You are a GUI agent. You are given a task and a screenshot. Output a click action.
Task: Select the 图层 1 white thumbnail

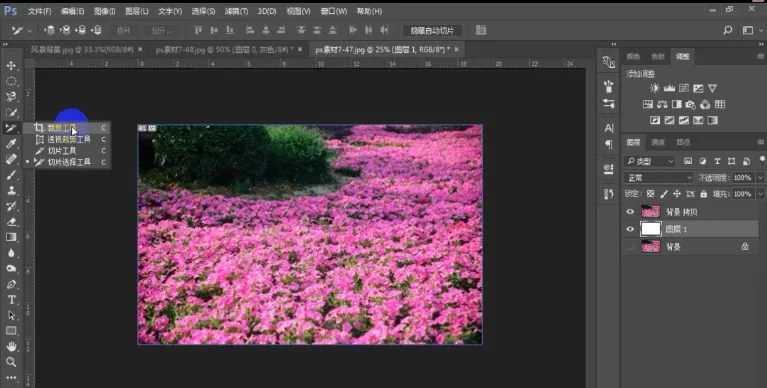[651, 229]
